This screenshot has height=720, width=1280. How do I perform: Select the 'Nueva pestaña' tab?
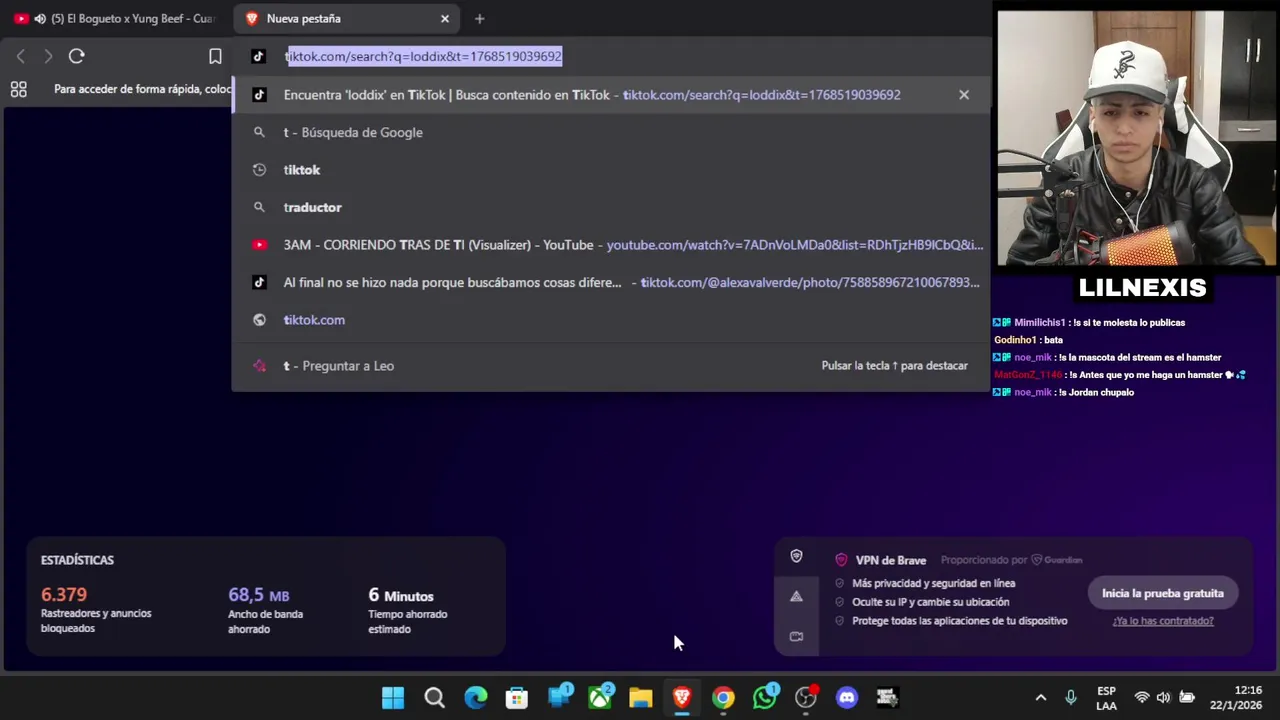[345, 18]
